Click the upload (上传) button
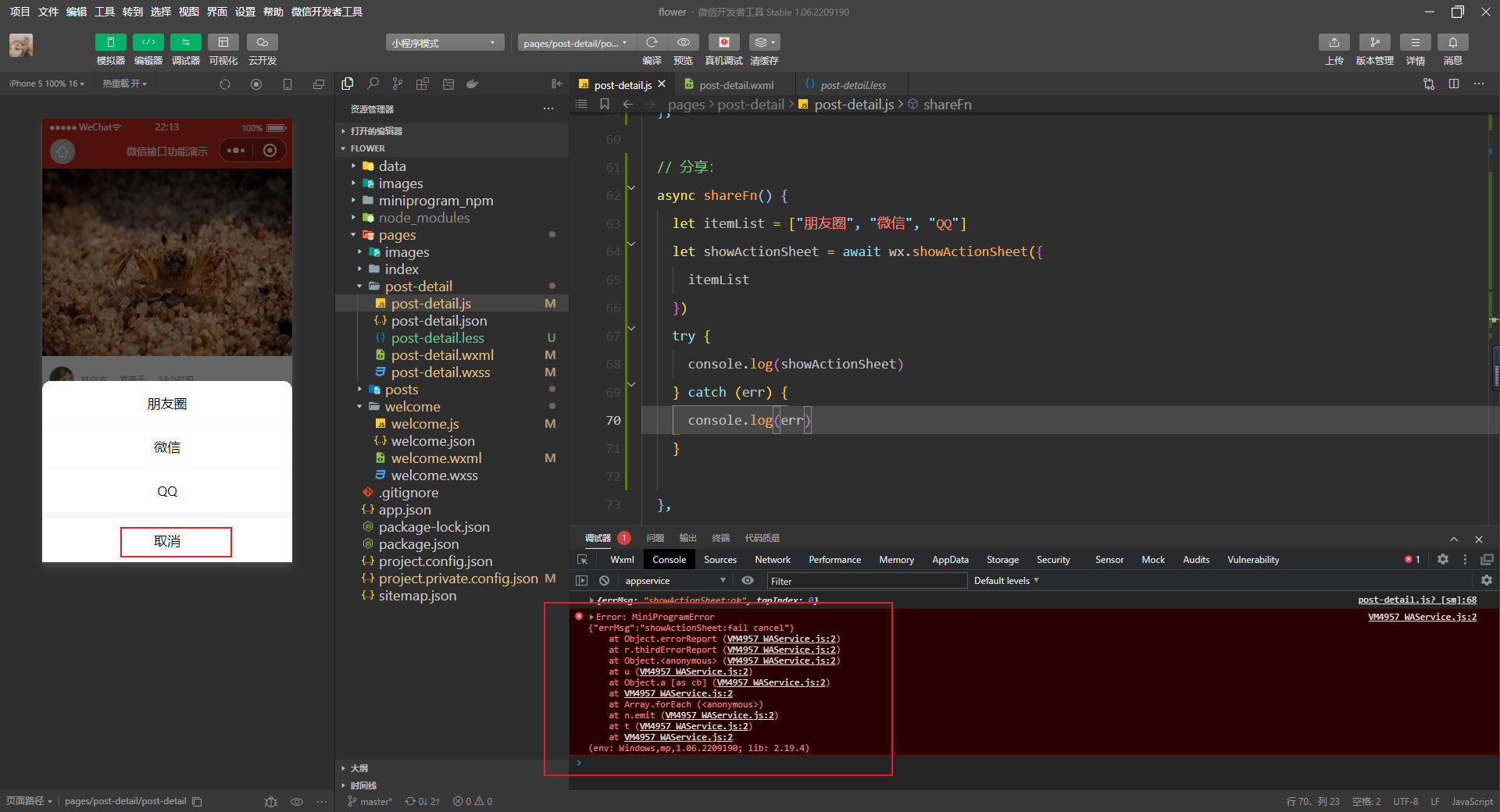Viewport: 1500px width, 812px height. click(x=1334, y=42)
